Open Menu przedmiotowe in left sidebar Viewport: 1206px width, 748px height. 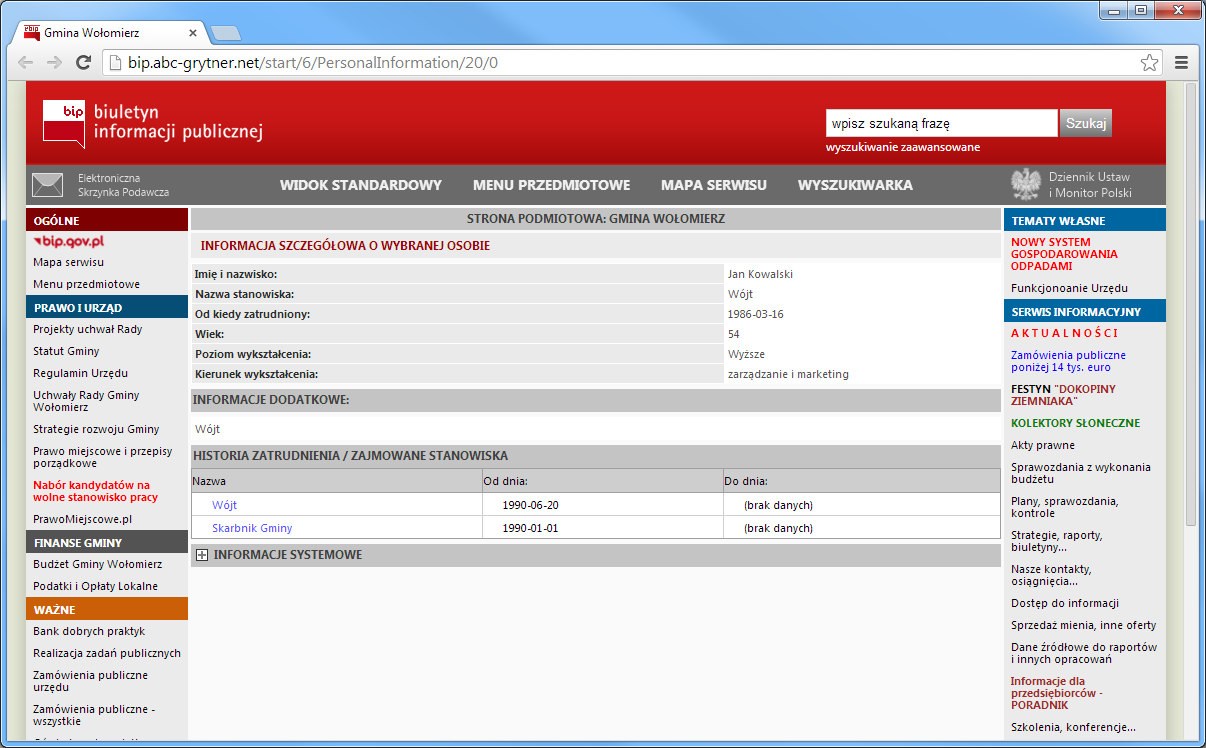86,284
